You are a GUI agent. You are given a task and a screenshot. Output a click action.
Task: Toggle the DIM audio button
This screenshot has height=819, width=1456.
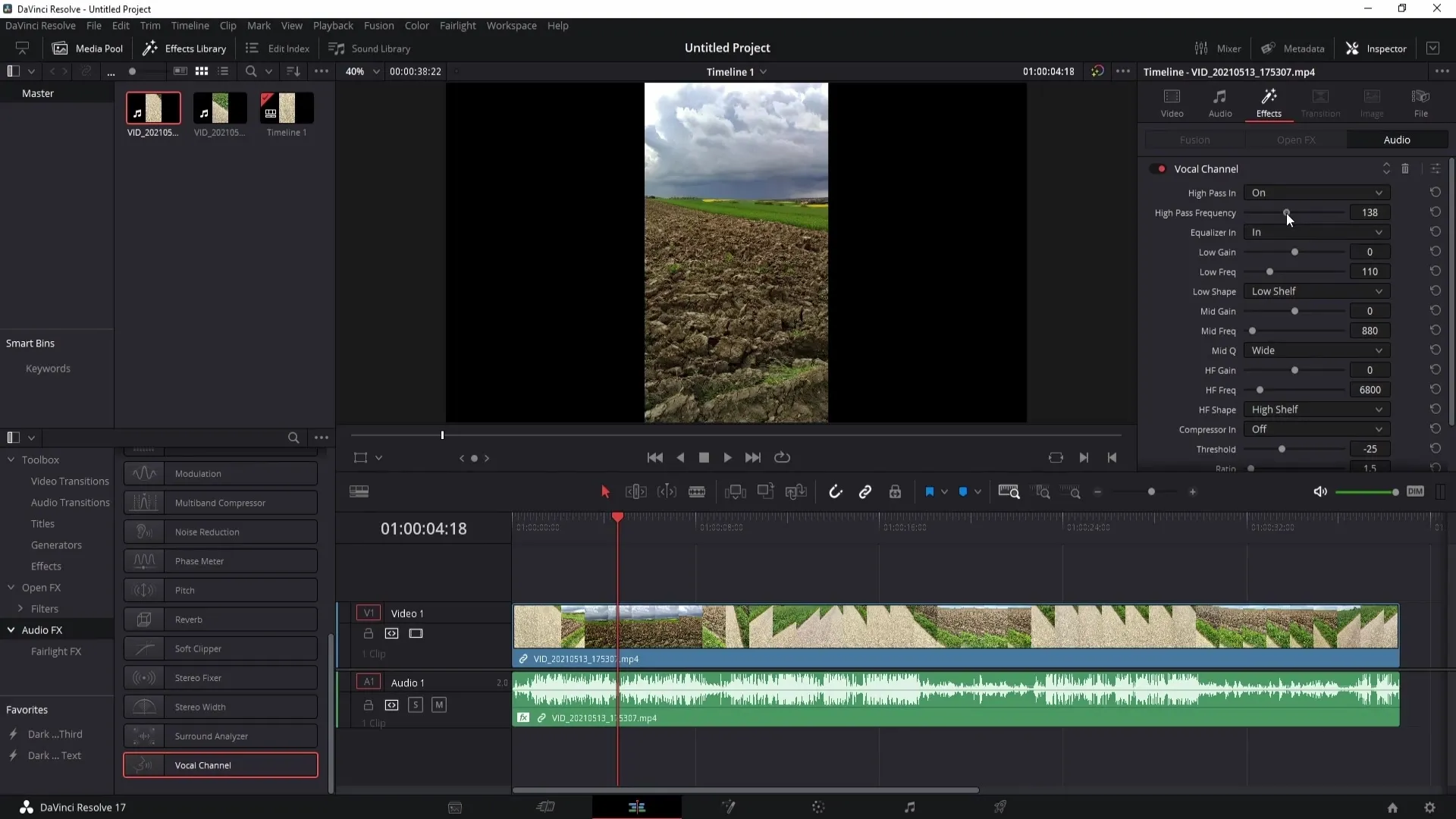pyautogui.click(x=1415, y=491)
